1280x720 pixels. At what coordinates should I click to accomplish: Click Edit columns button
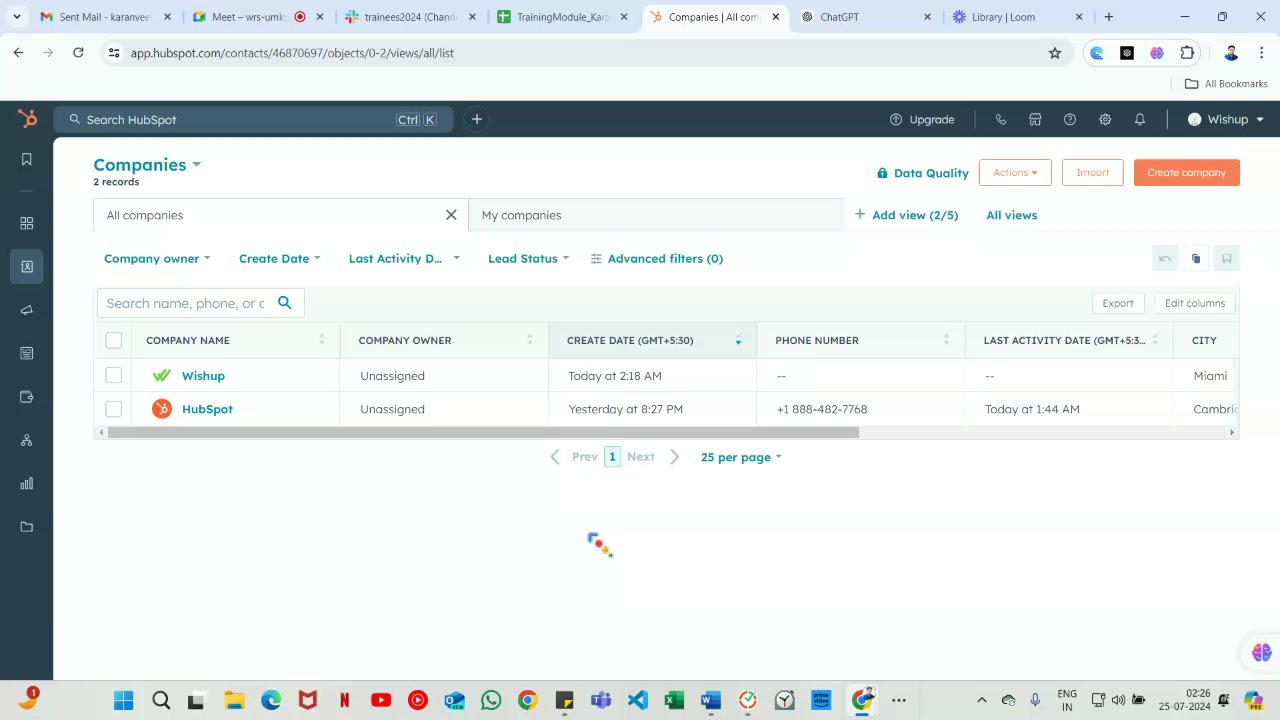pyautogui.click(x=1195, y=303)
